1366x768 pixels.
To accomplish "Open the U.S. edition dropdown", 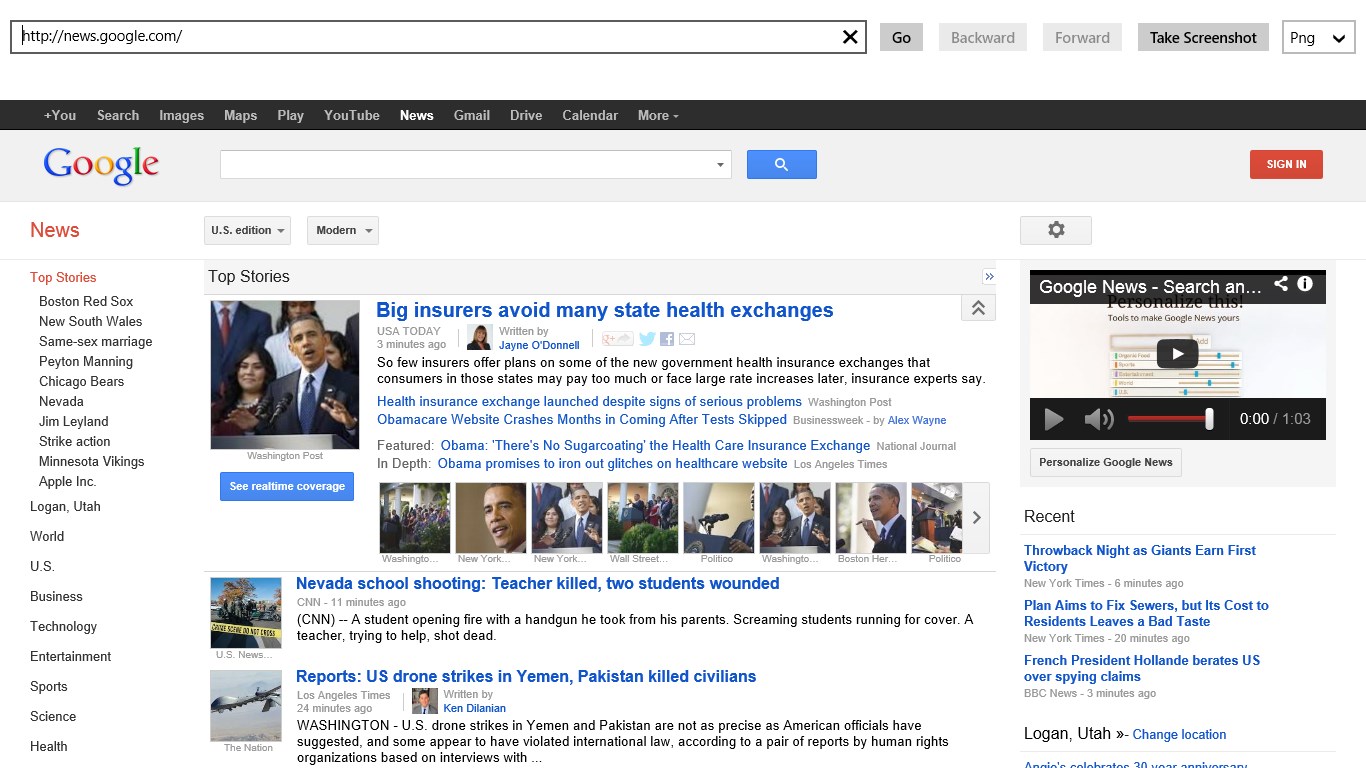I will [x=247, y=230].
